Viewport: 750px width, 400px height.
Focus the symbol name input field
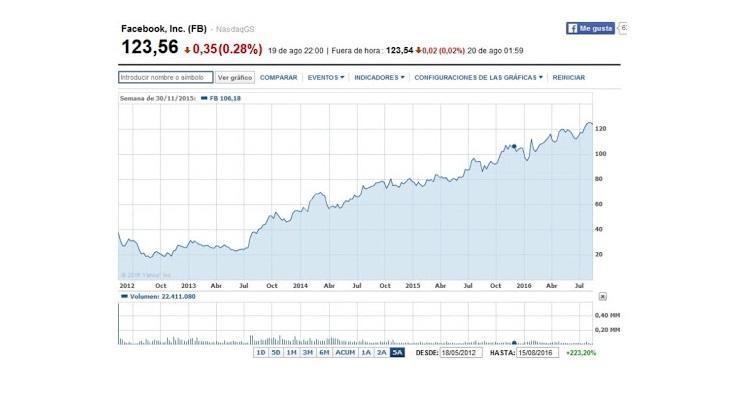pos(163,77)
